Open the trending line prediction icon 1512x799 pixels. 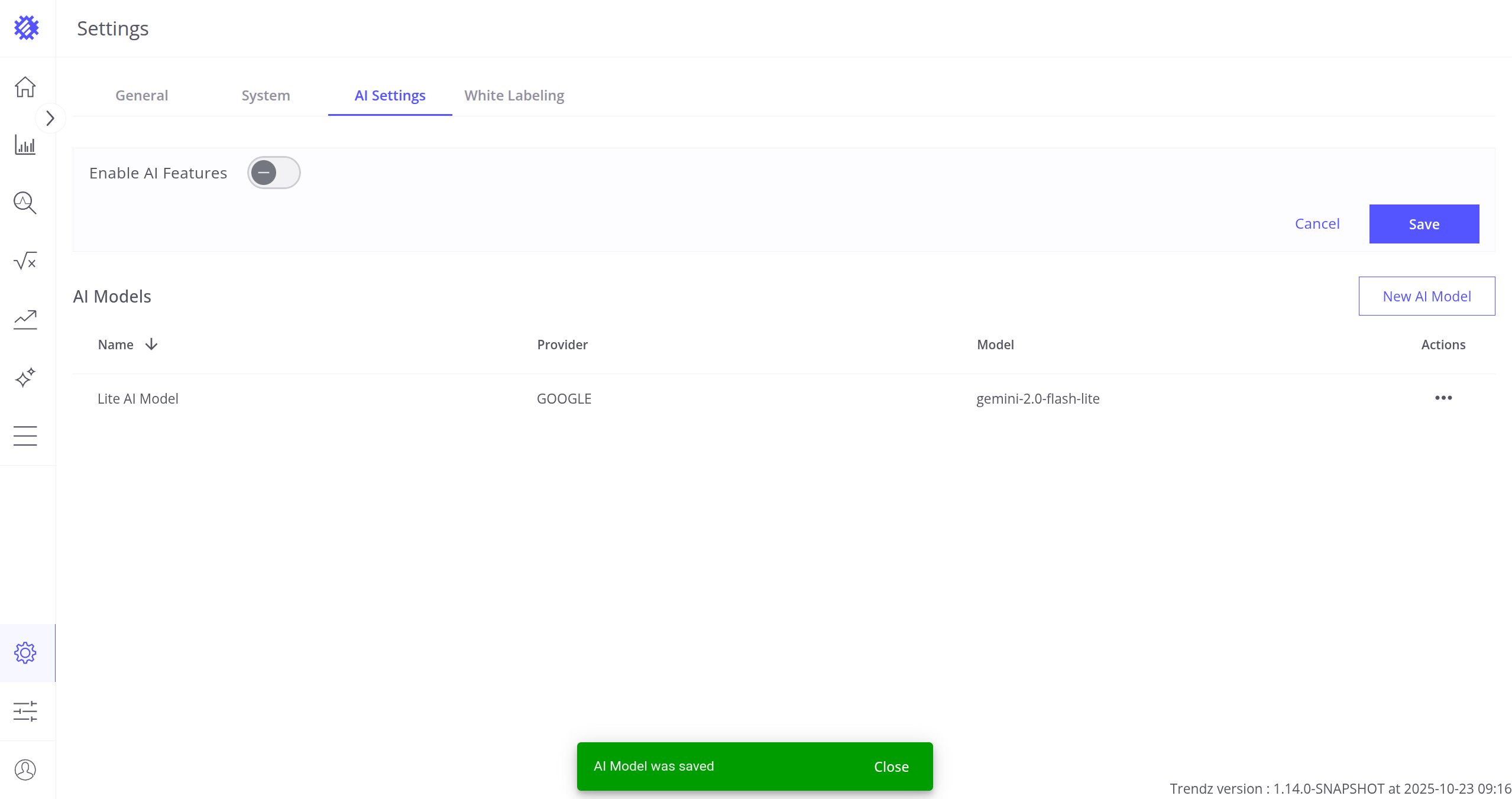pyautogui.click(x=25, y=319)
